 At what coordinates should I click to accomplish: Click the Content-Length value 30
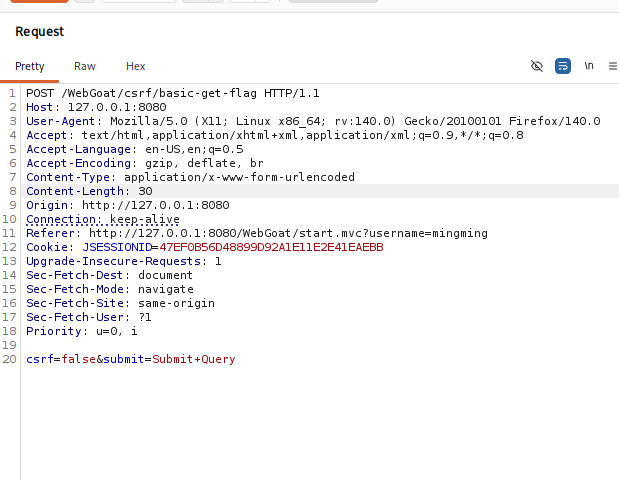tap(145, 191)
